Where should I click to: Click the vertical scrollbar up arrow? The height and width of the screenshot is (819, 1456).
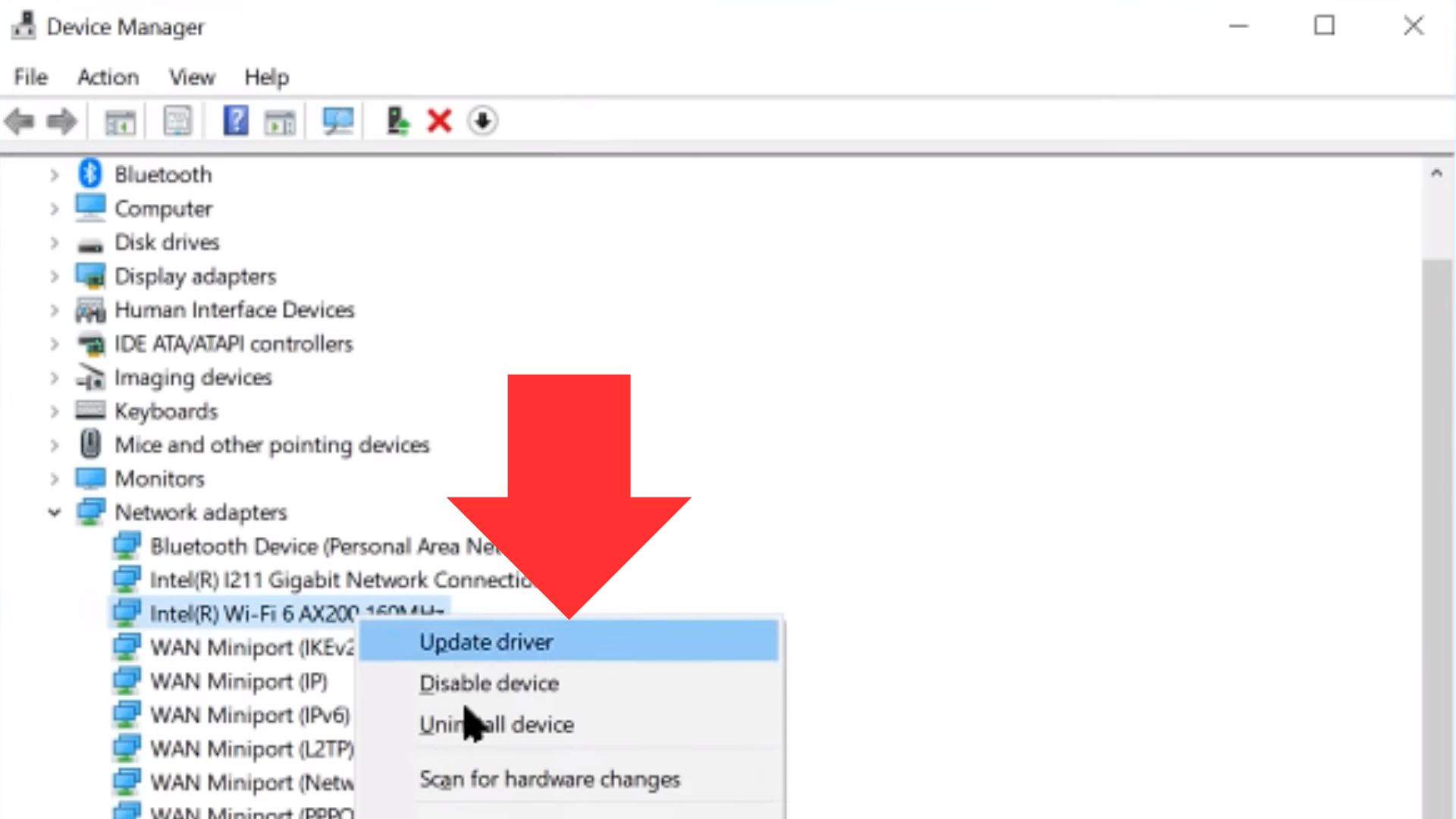[x=1436, y=174]
